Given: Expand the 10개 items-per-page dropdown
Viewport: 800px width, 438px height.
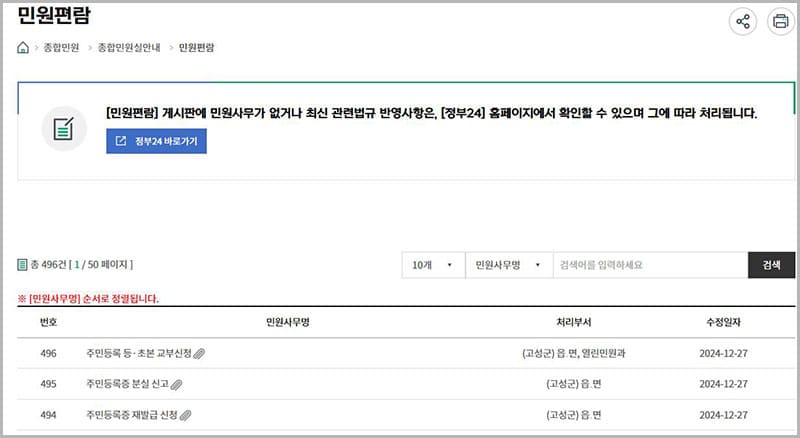Looking at the screenshot, I should click(x=433, y=265).
